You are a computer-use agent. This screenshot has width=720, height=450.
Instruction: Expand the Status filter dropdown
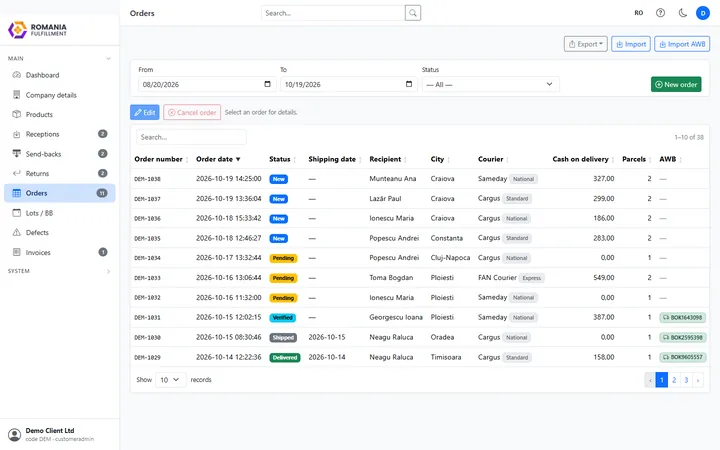pos(490,84)
